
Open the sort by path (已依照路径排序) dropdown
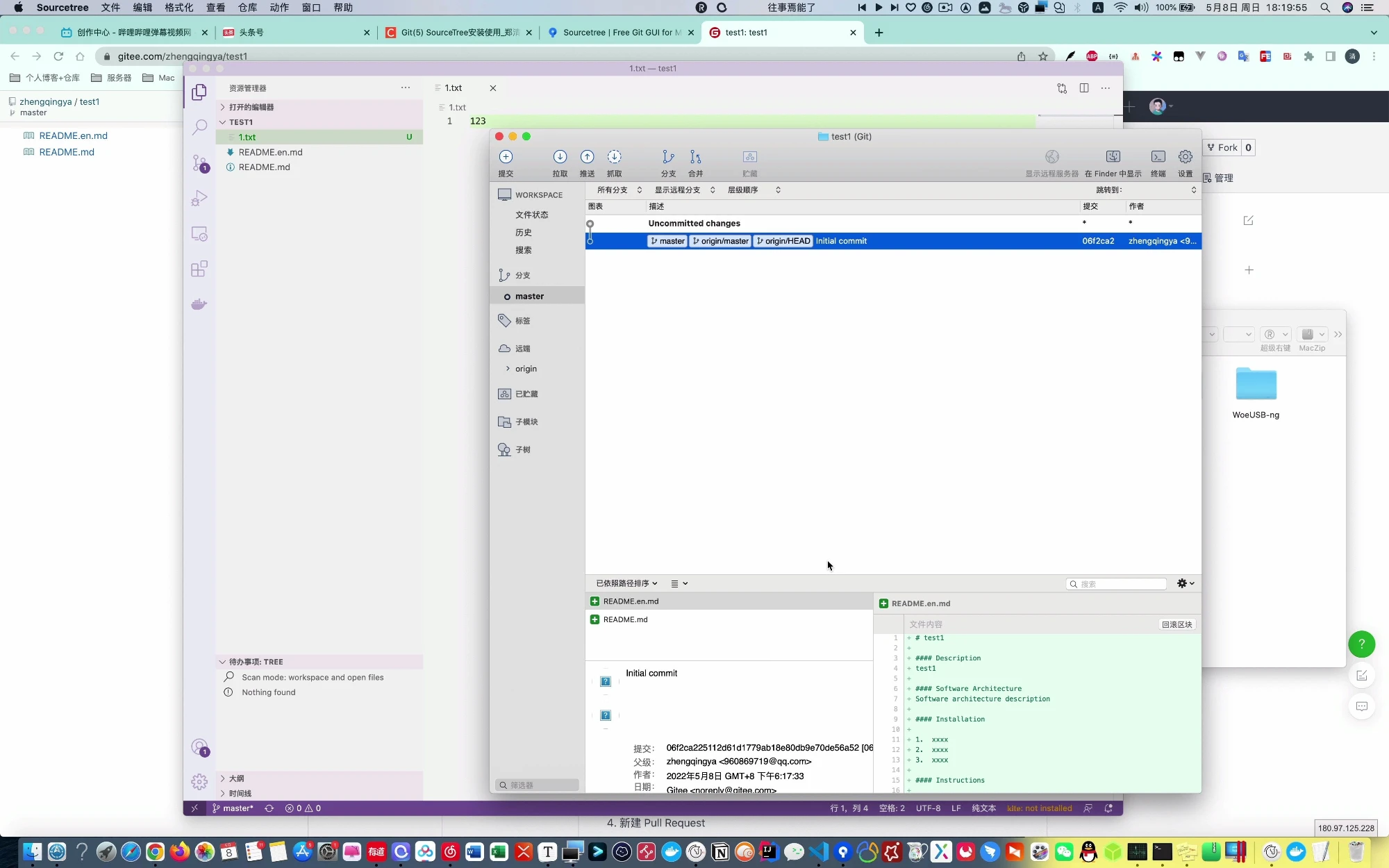[x=626, y=583]
